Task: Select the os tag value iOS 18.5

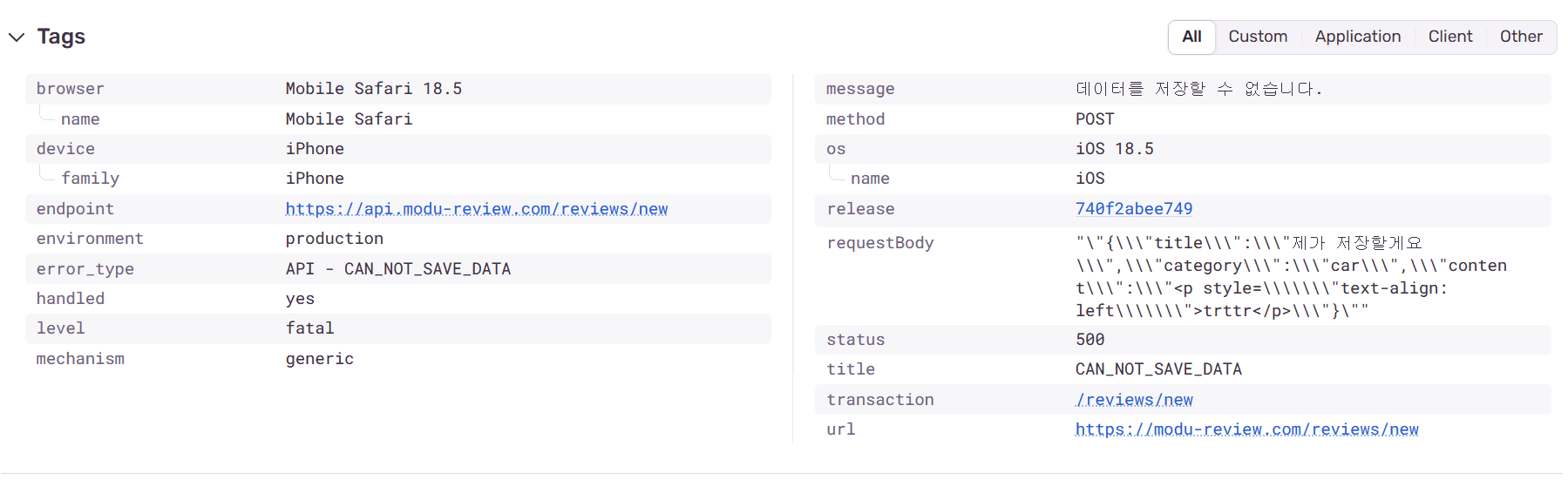Action: coord(1114,149)
